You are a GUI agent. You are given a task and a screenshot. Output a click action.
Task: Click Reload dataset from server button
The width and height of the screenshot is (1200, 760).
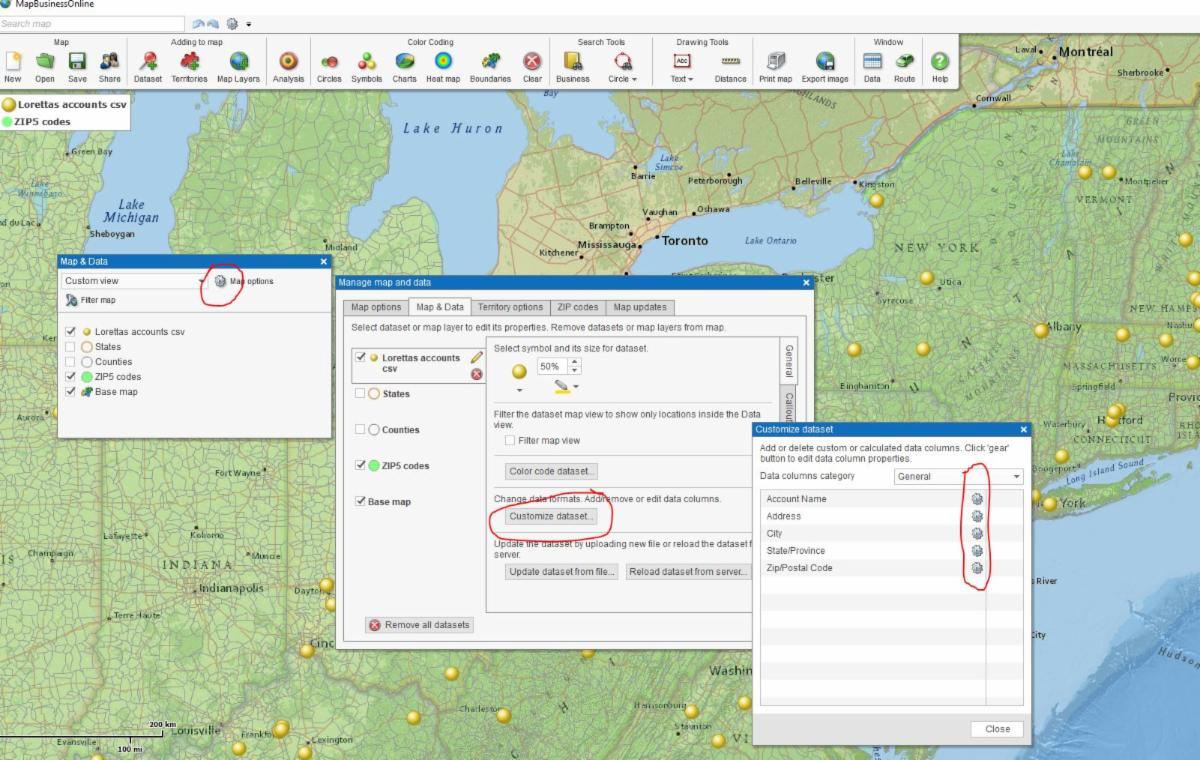pyautogui.click(x=688, y=572)
